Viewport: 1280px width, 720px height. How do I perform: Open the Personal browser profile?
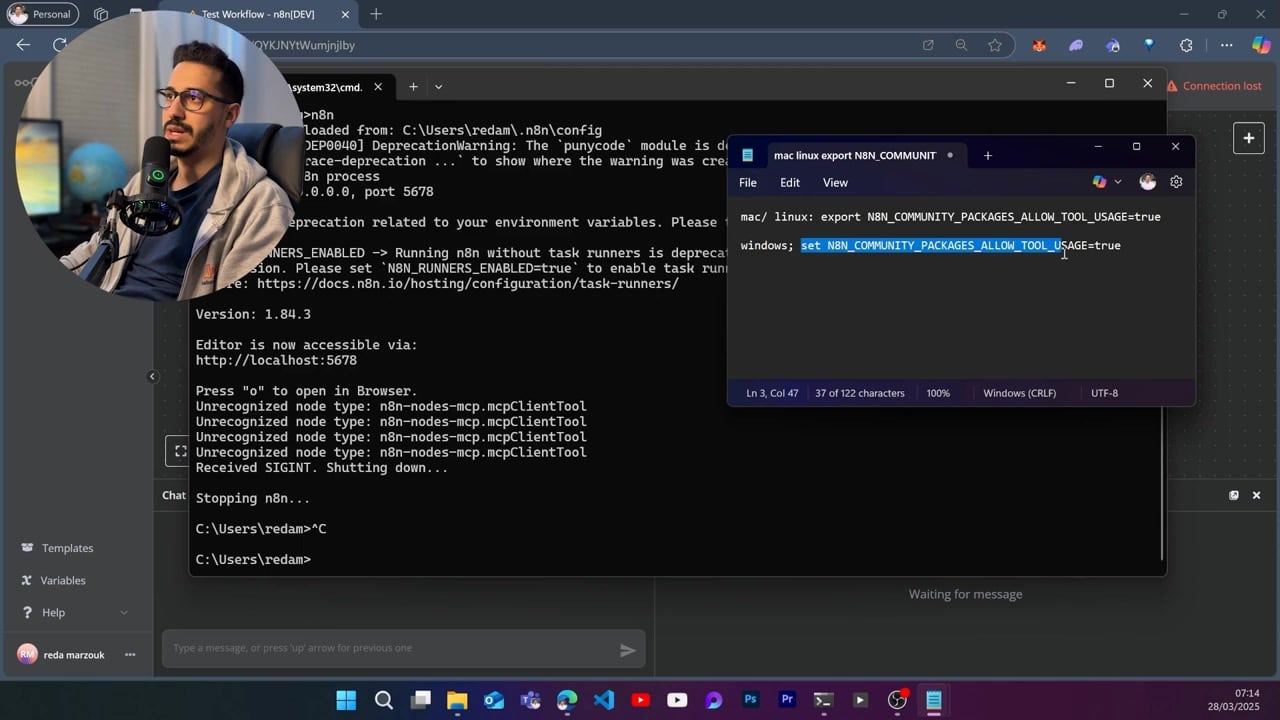(42, 14)
